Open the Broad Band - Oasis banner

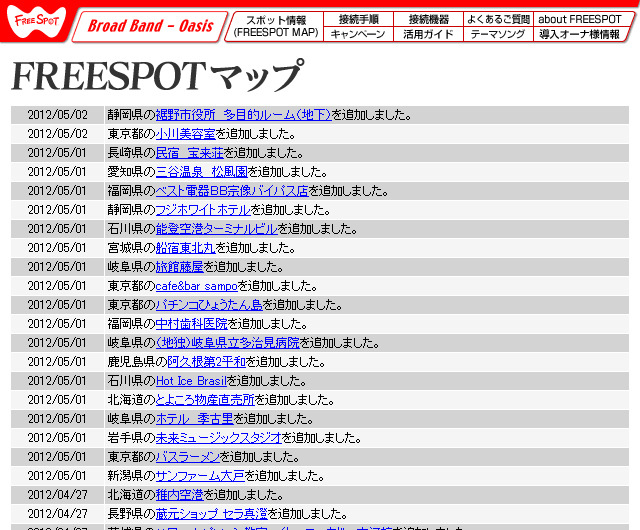(x=150, y=26)
